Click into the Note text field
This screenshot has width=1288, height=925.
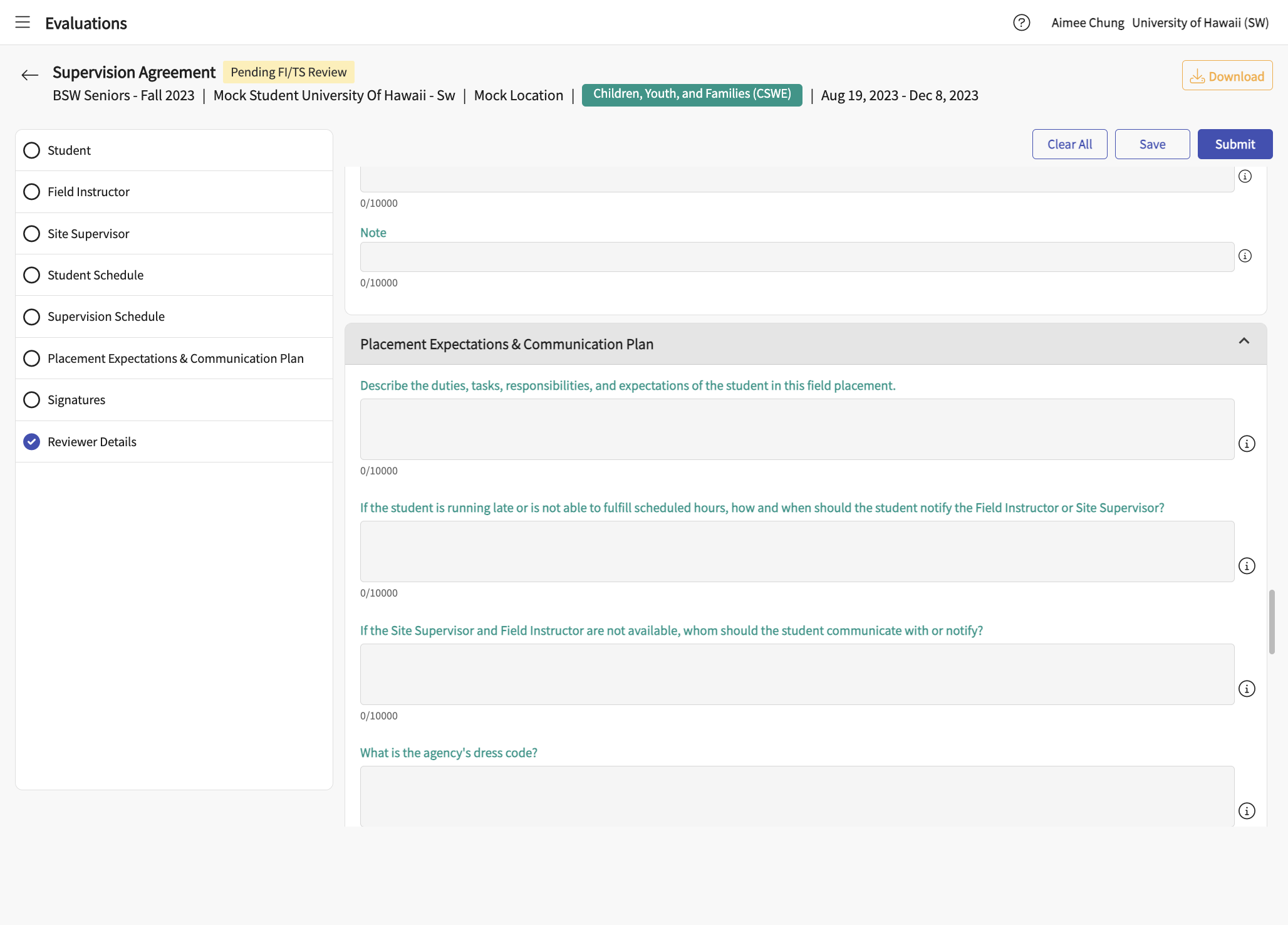coord(797,257)
